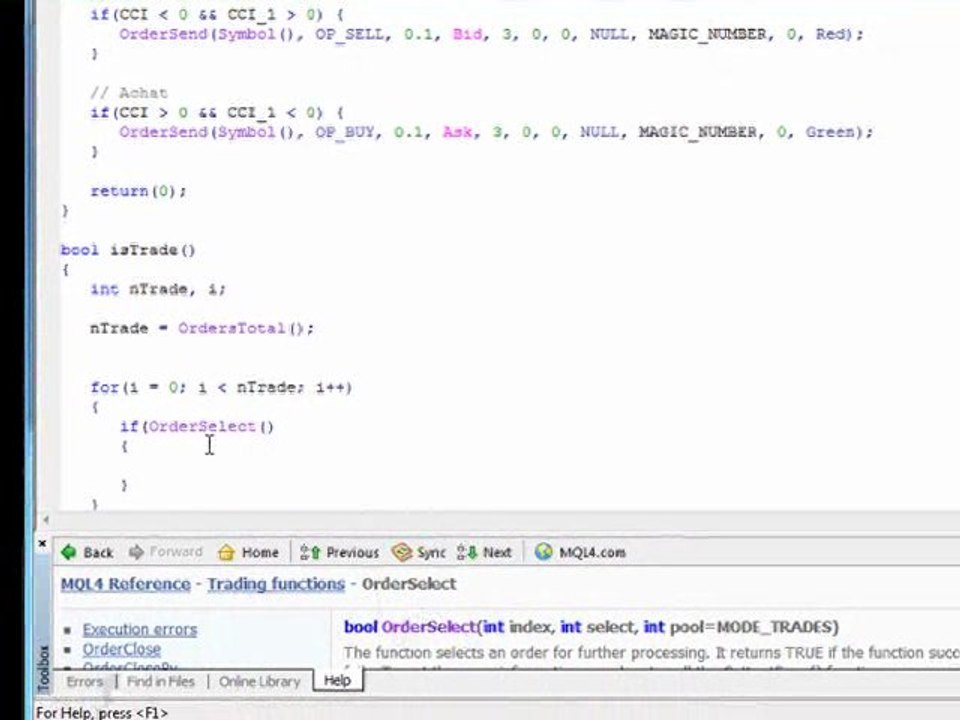Click the green Back arrow icon
The width and height of the screenshot is (960, 720).
[x=69, y=552]
